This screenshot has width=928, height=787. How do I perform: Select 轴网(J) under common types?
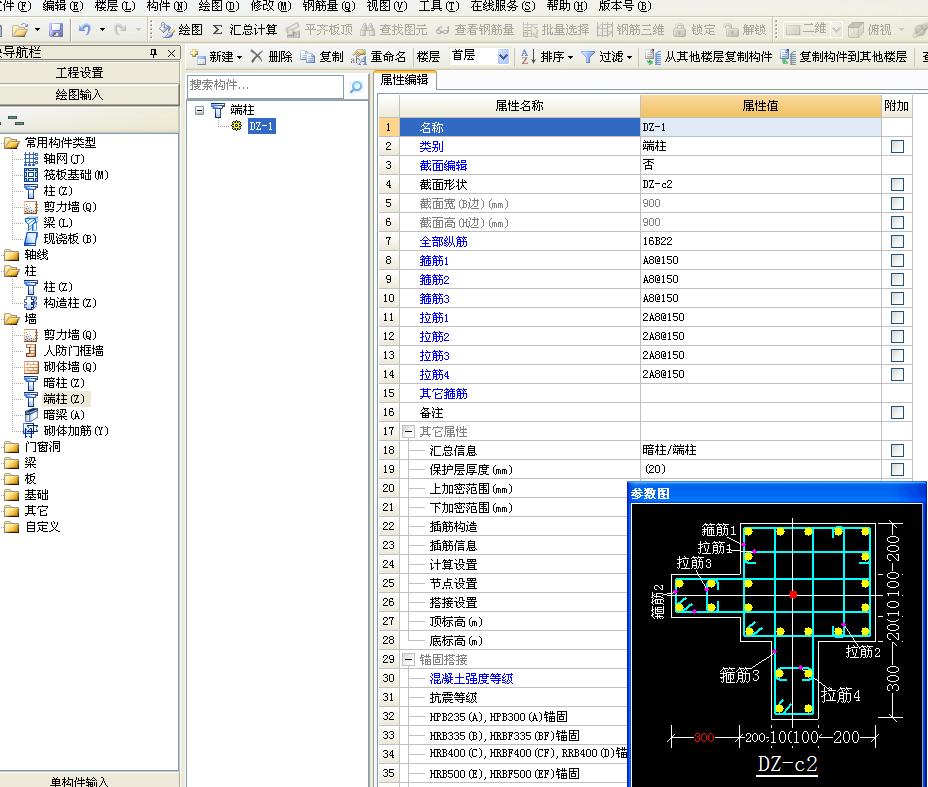tap(63, 159)
